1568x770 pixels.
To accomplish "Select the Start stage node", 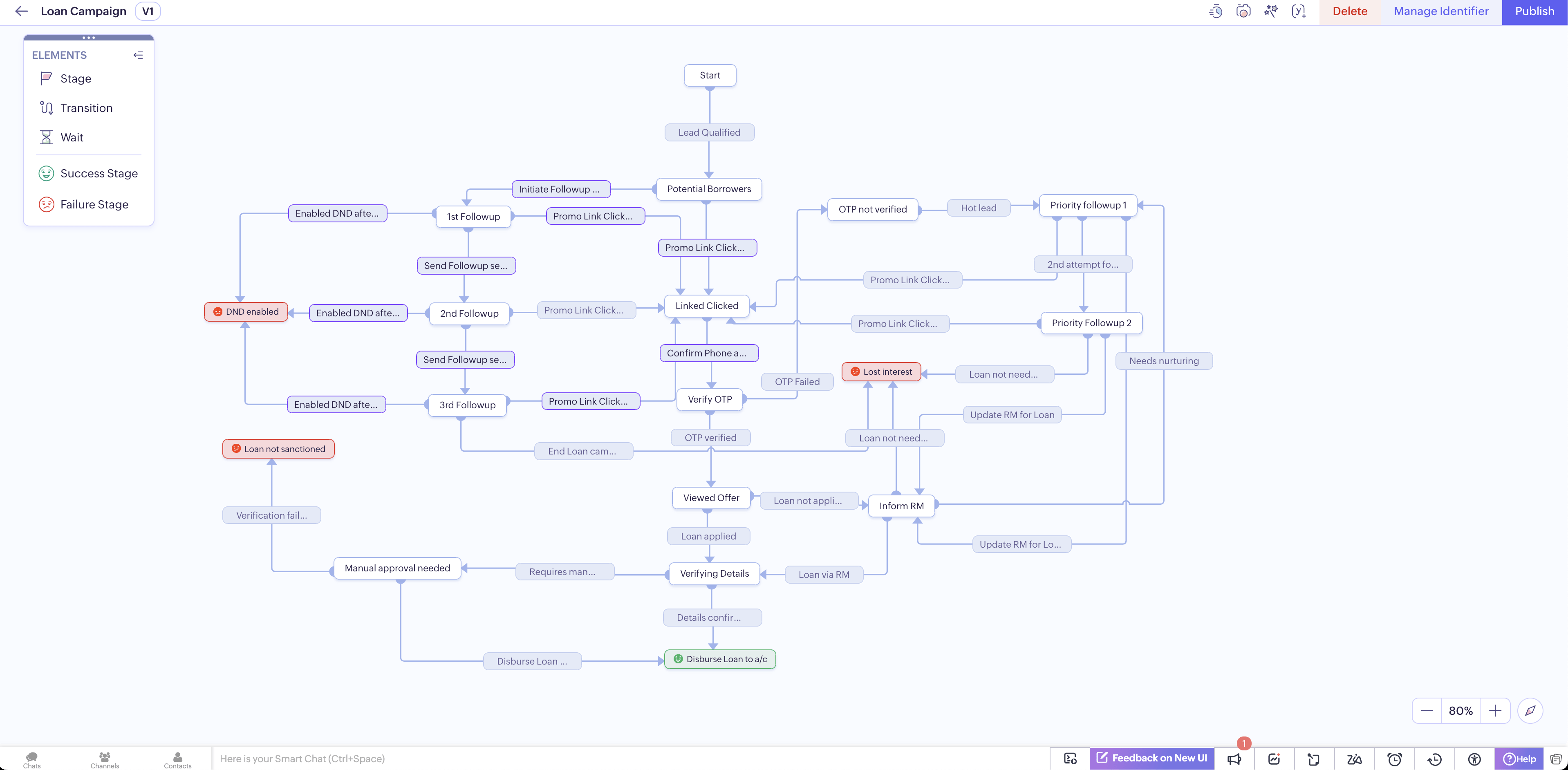I will 710,76.
